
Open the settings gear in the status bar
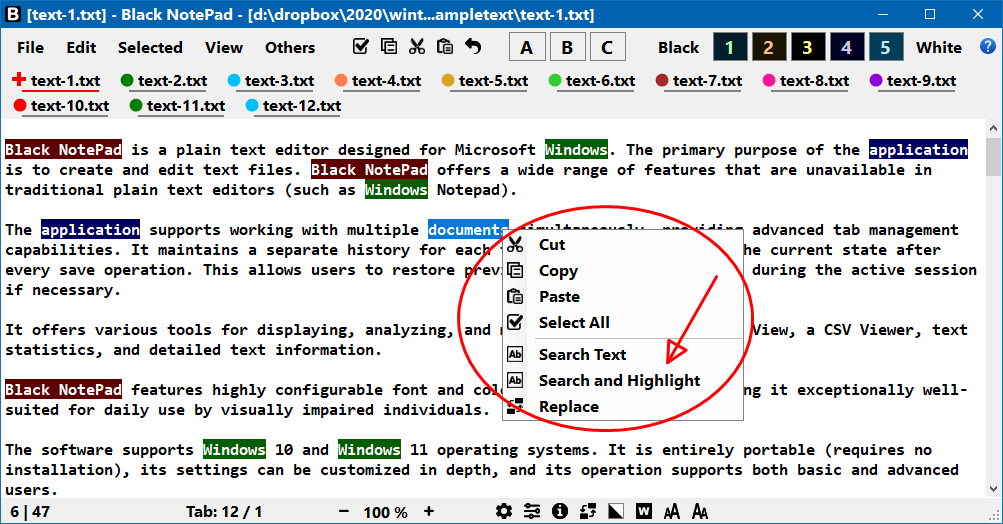click(504, 511)
